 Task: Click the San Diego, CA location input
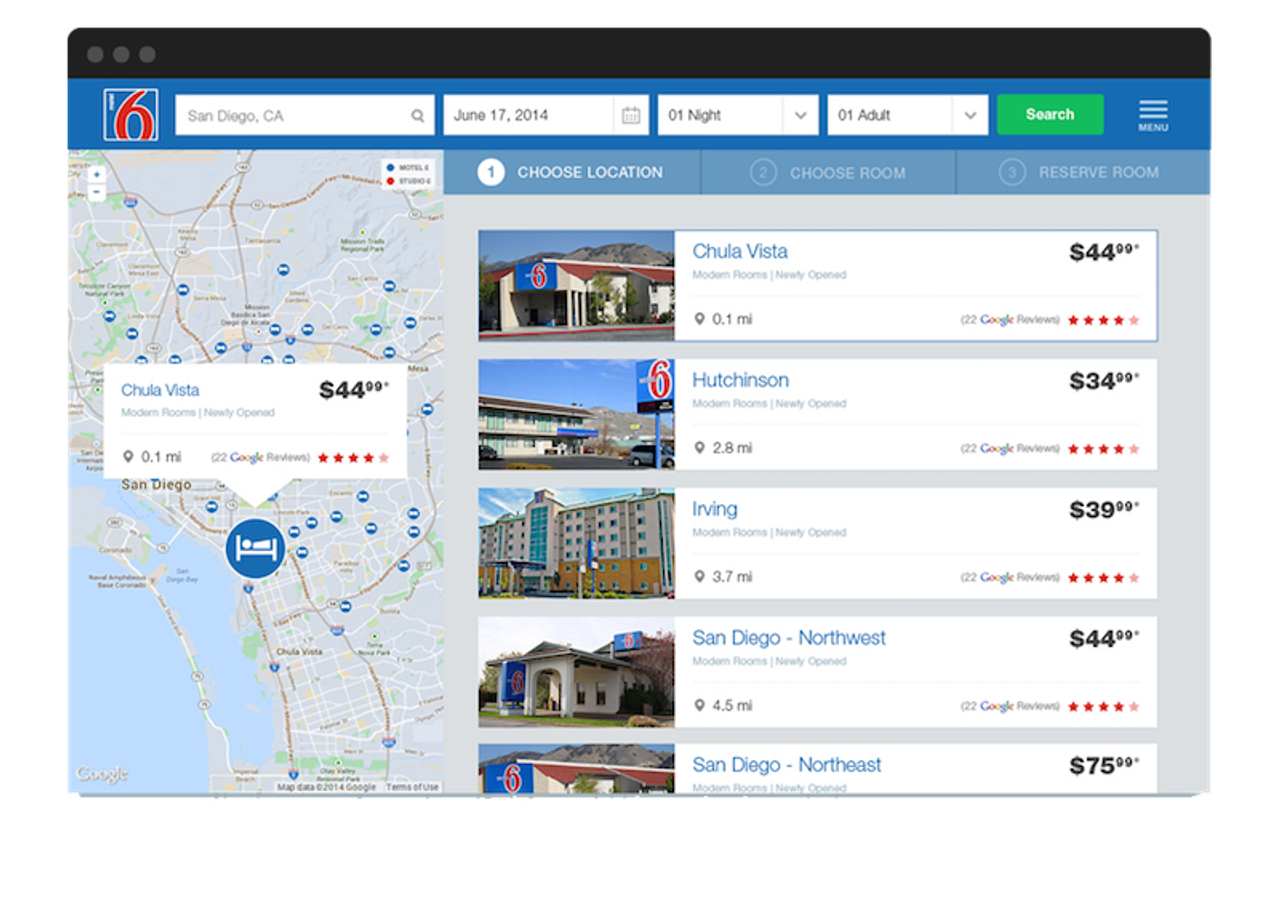305,115
